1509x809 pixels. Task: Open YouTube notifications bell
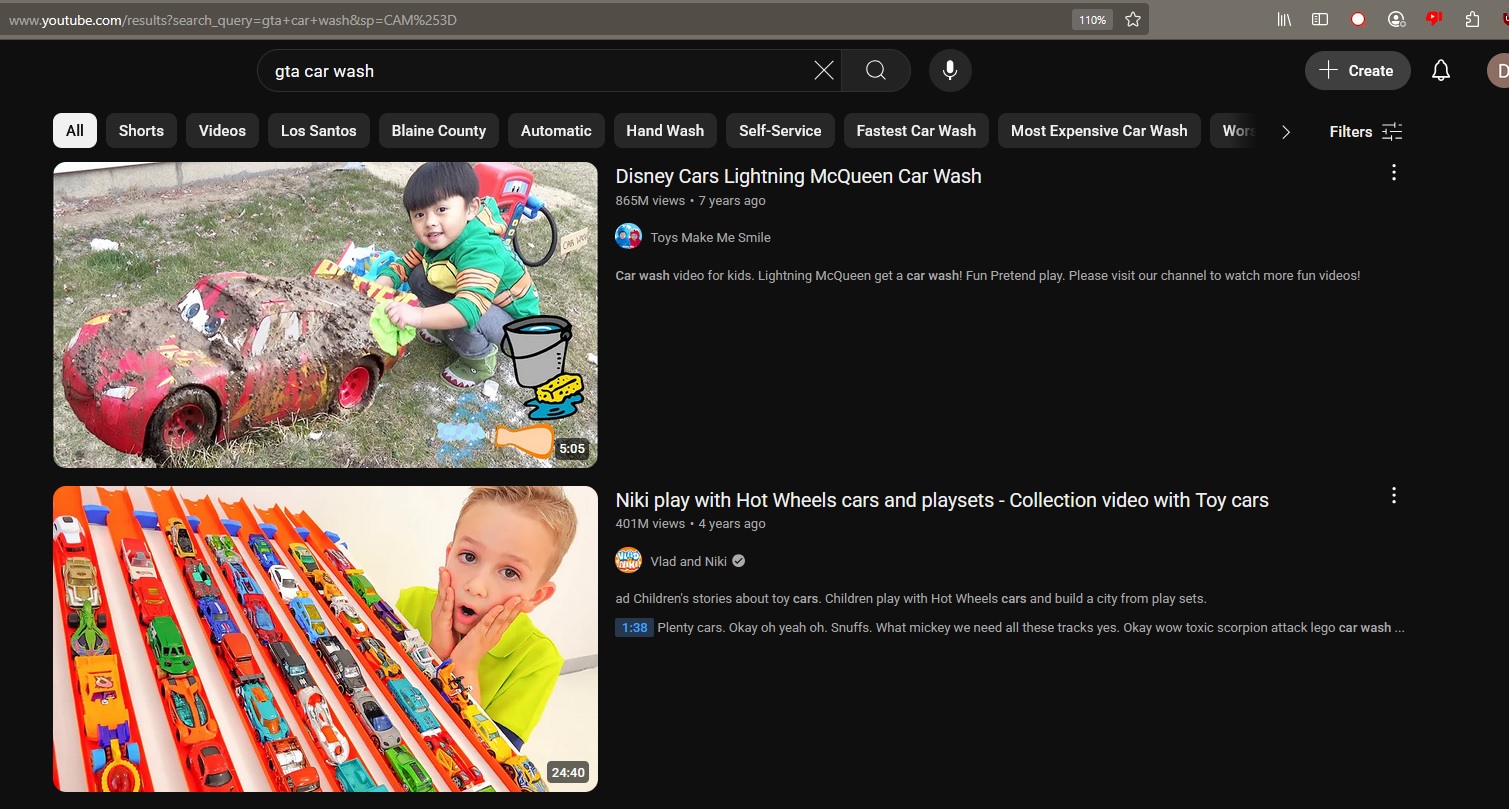1441,70
